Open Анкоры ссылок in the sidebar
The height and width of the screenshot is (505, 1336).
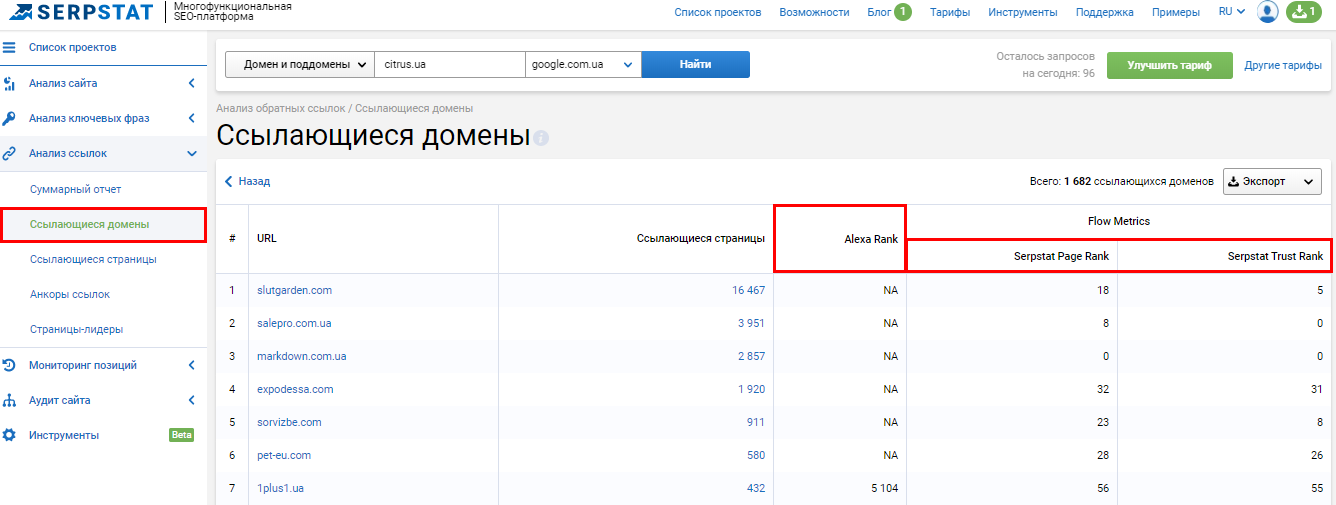70,294
